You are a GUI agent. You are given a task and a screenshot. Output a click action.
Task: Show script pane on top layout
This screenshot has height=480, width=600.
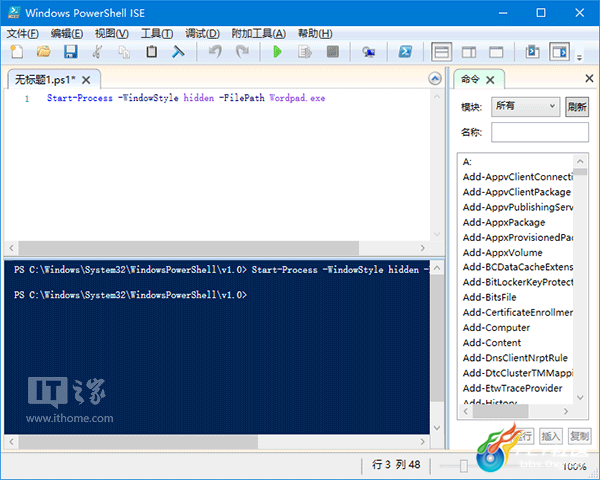pos(442,52)
